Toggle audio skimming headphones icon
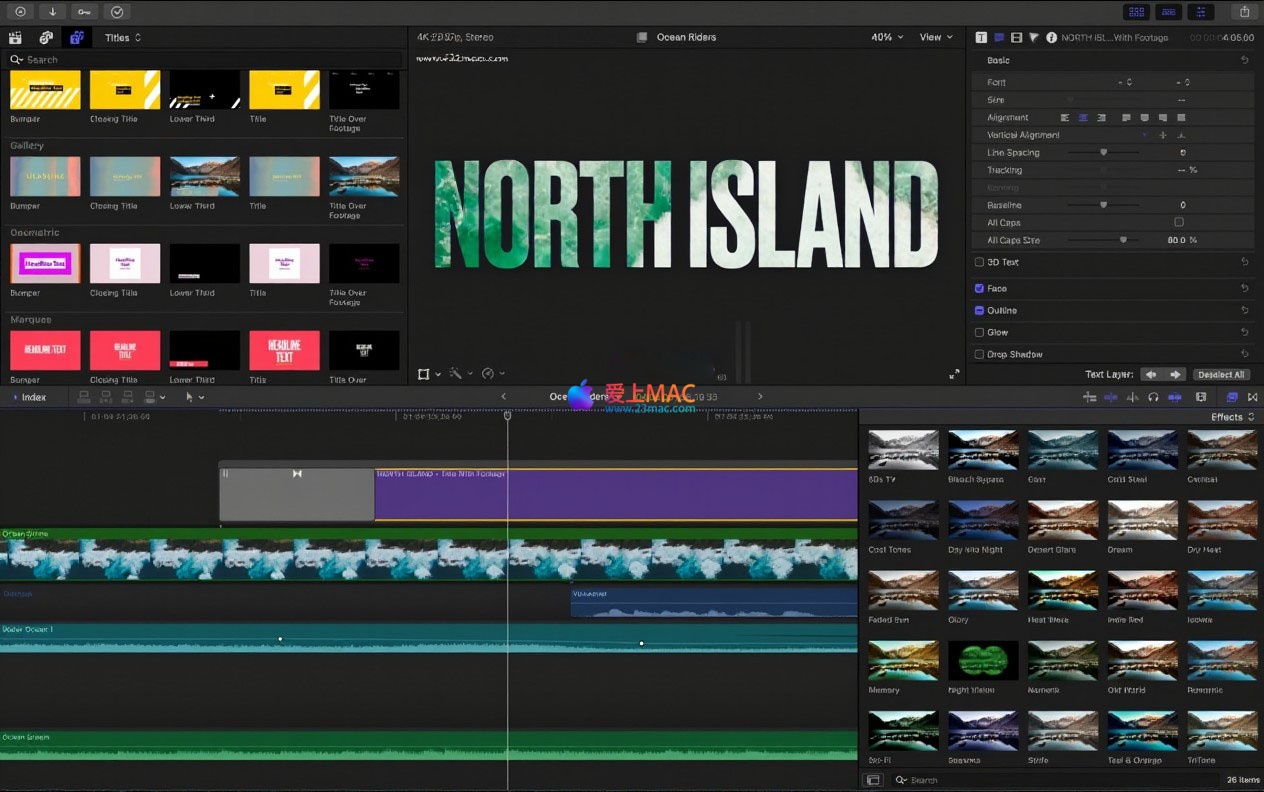Screen dimensions: 1264x792 1153,397
